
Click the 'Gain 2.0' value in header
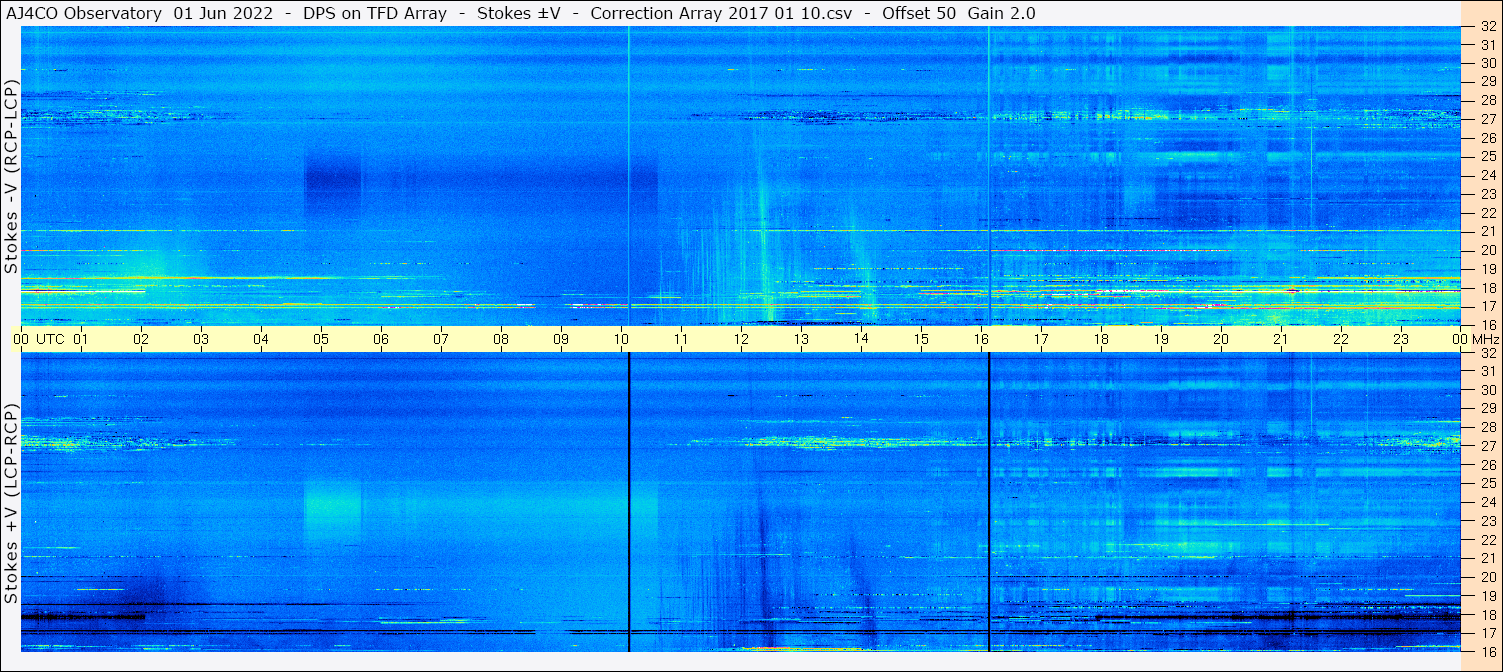click(x=1002, y=13)
